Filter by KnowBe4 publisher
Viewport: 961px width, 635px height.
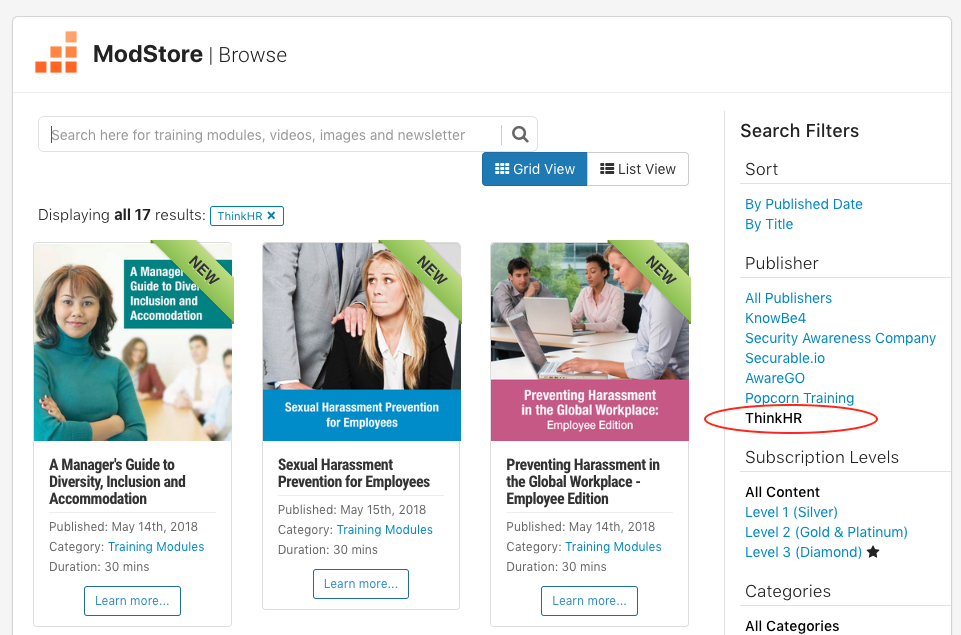tap(775, 318)
